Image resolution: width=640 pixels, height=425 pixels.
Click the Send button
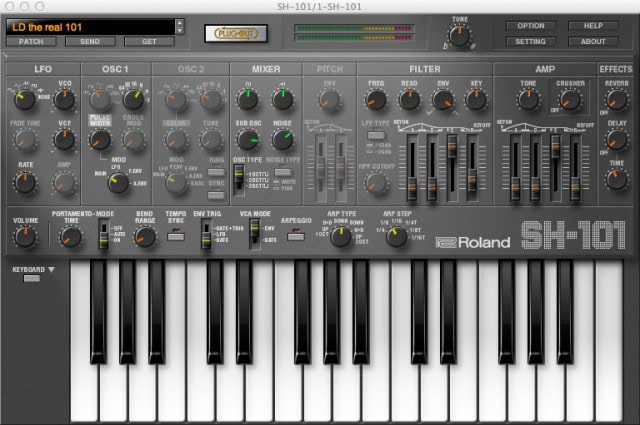coord(90,41)
